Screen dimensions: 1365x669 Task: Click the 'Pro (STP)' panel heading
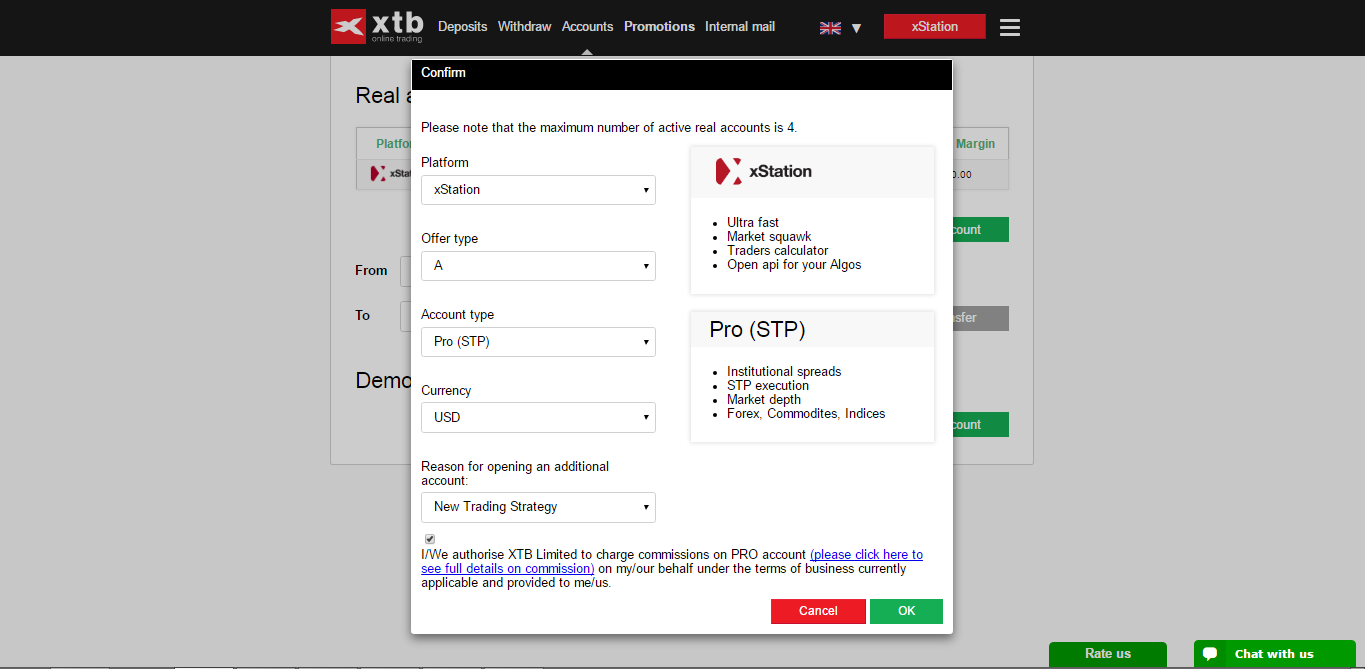tap(758, 329)
